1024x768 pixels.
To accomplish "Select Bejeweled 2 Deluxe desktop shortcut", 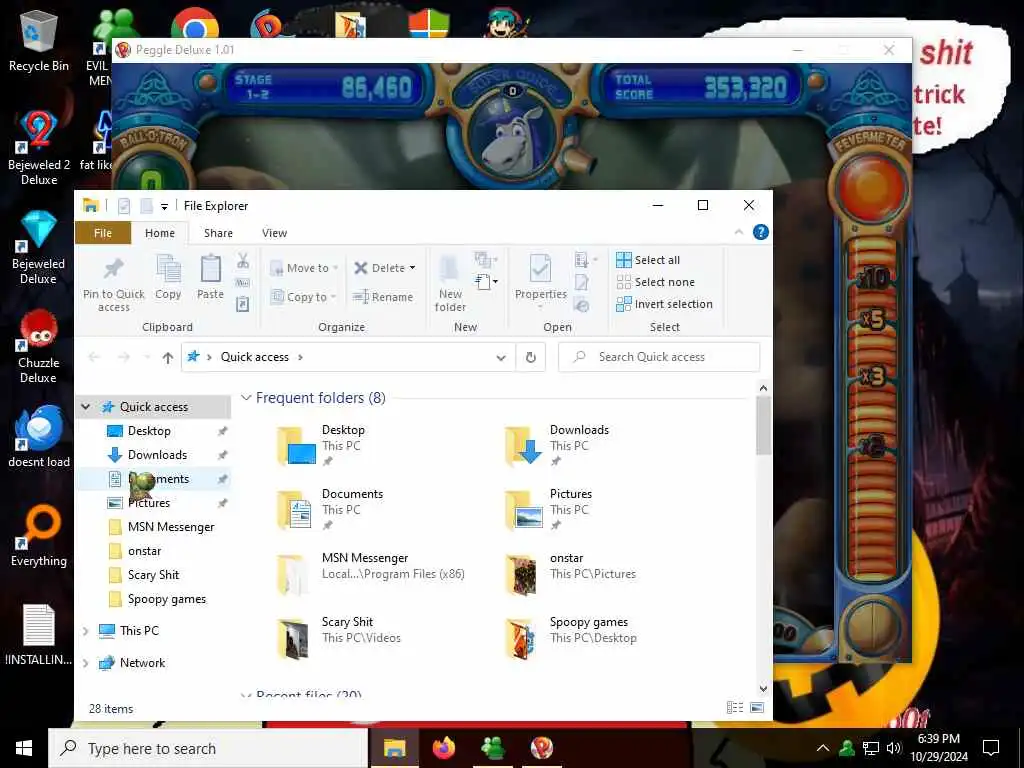I will (x=39, y=148).
